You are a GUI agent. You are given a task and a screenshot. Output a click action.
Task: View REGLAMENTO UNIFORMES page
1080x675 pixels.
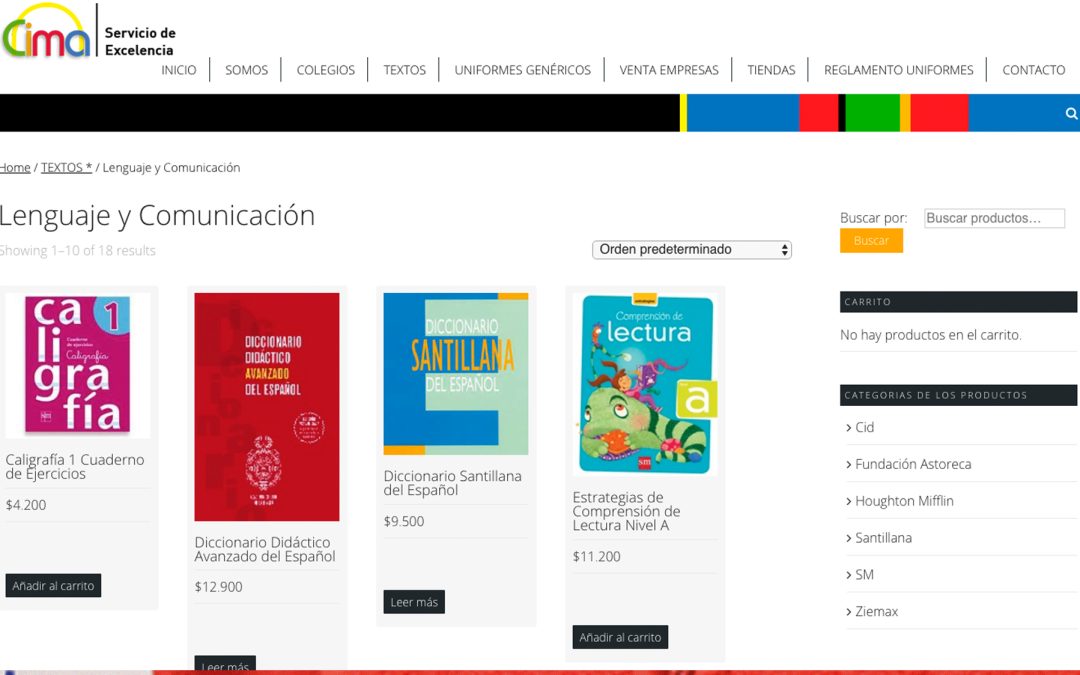coord(898,70)
